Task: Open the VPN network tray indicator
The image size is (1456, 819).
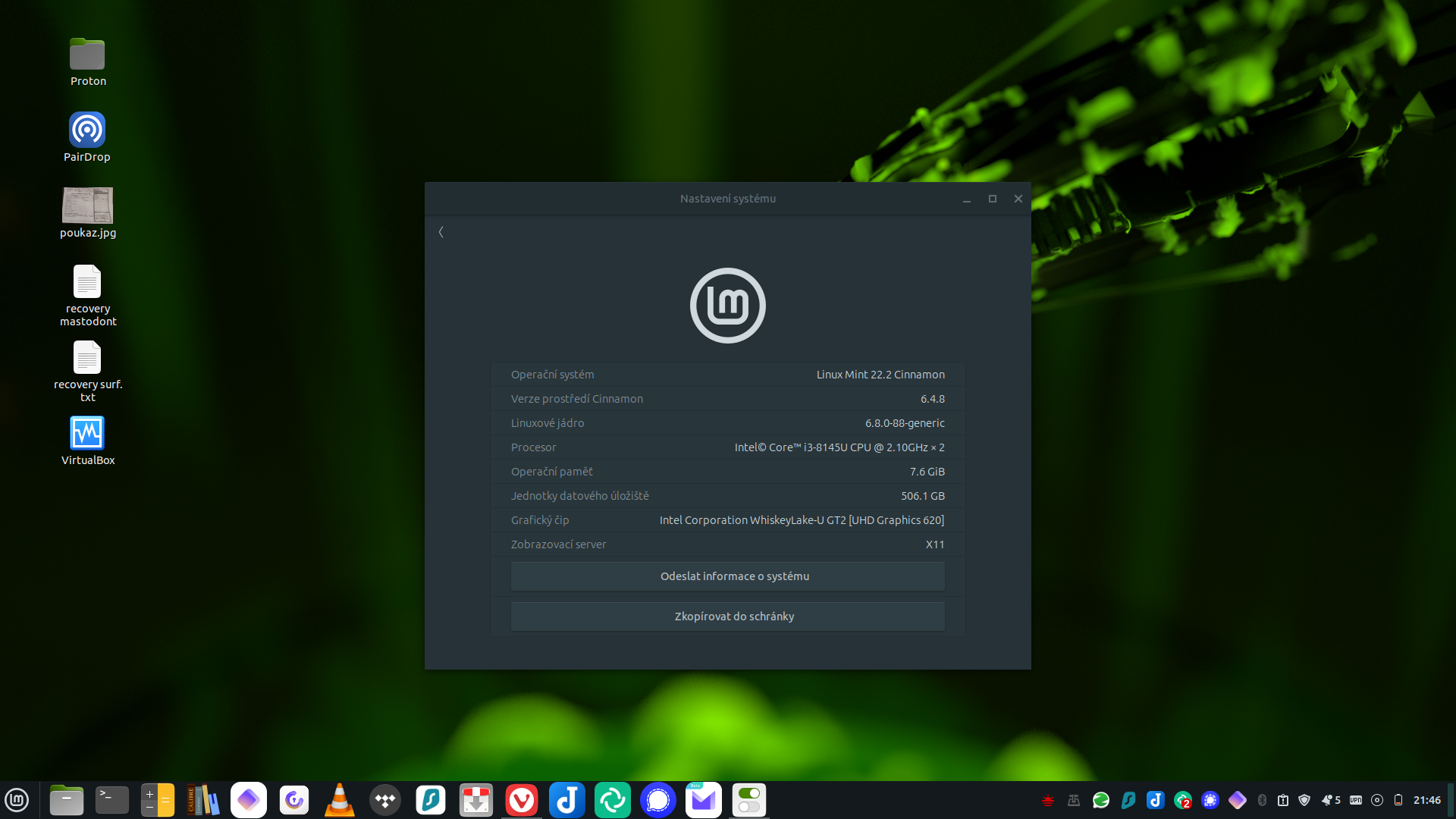Action: (x=1356, y=800)
